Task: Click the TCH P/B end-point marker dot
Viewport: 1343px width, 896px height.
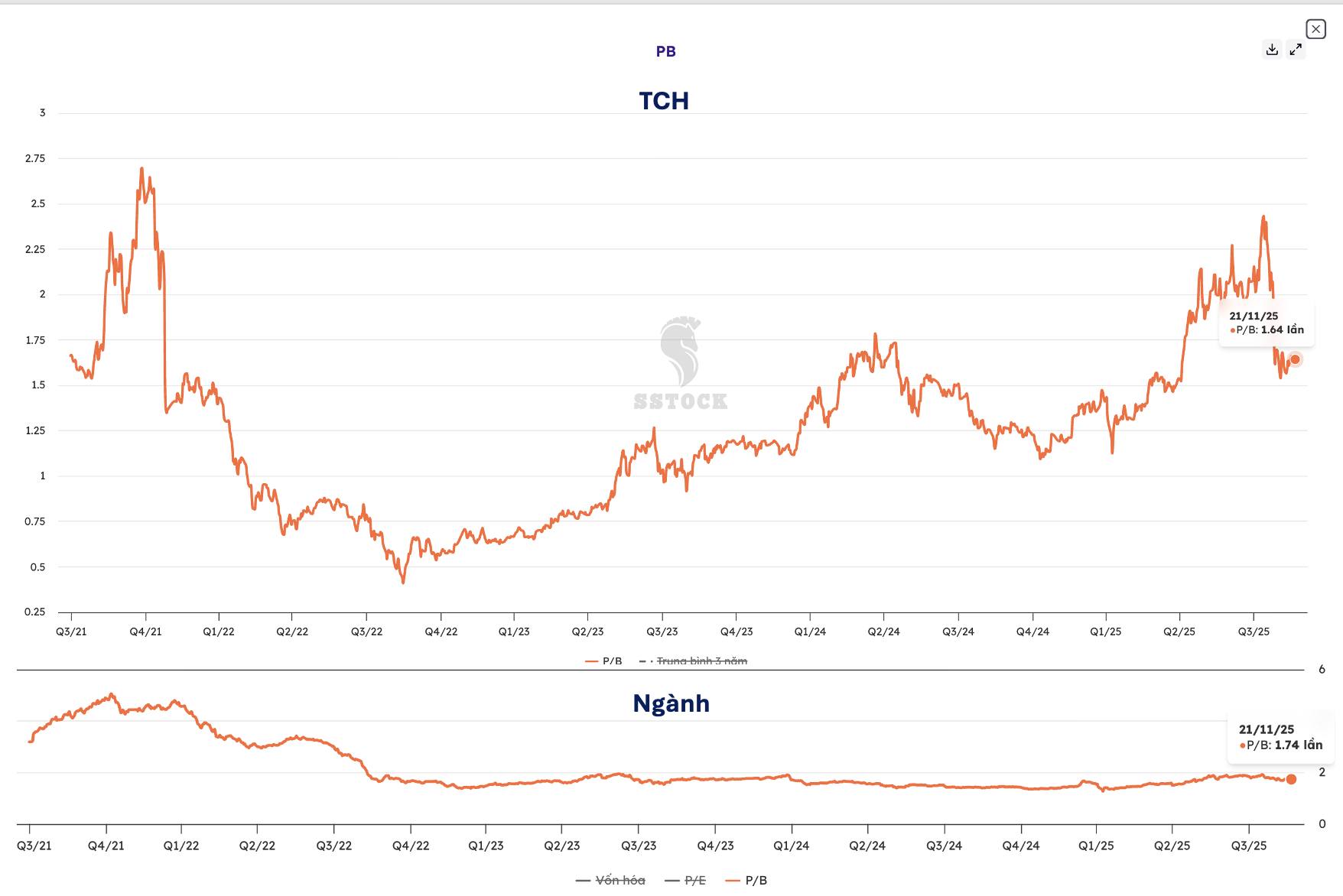Action: tap(1295, 359)
